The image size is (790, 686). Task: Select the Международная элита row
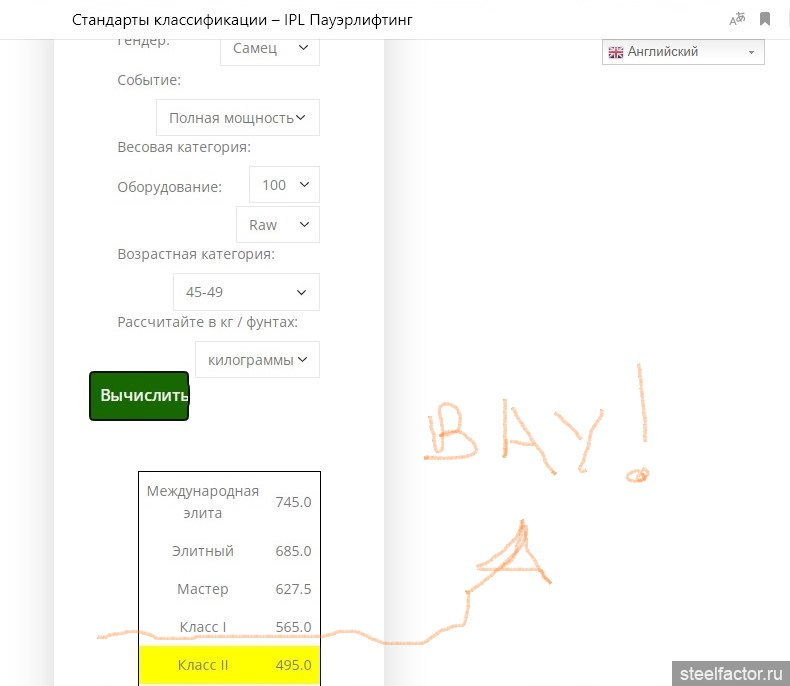coord(229,502)
